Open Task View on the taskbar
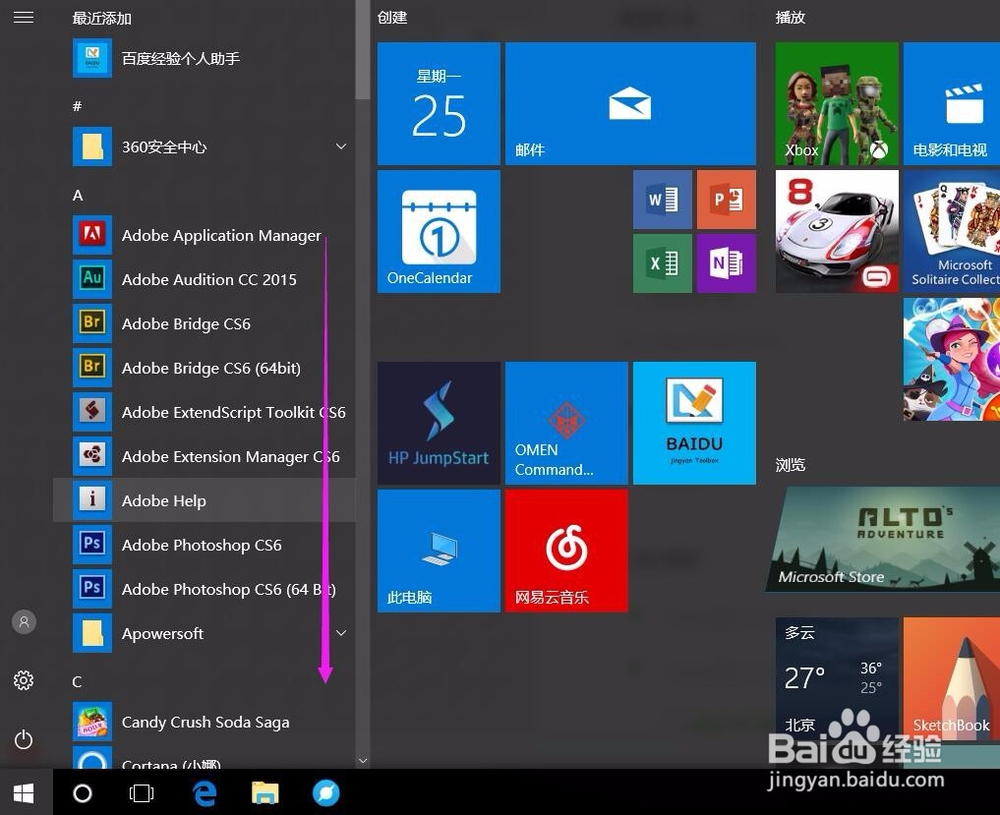 (141, 793)
